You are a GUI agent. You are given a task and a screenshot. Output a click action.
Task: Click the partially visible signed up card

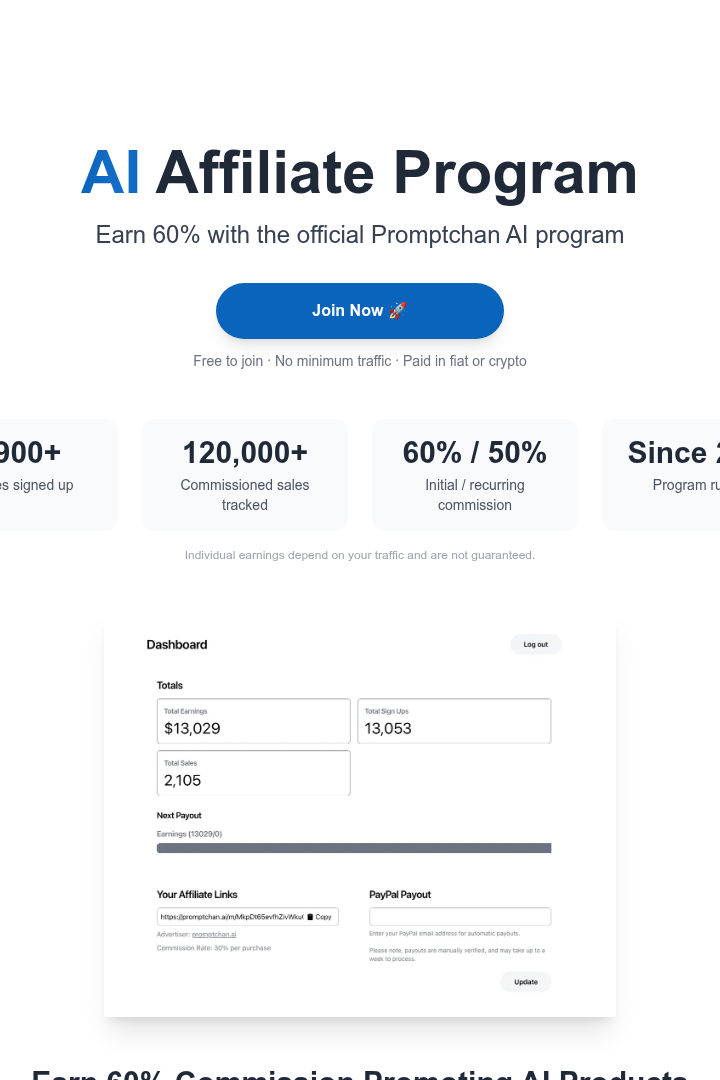tap(59, 475)
